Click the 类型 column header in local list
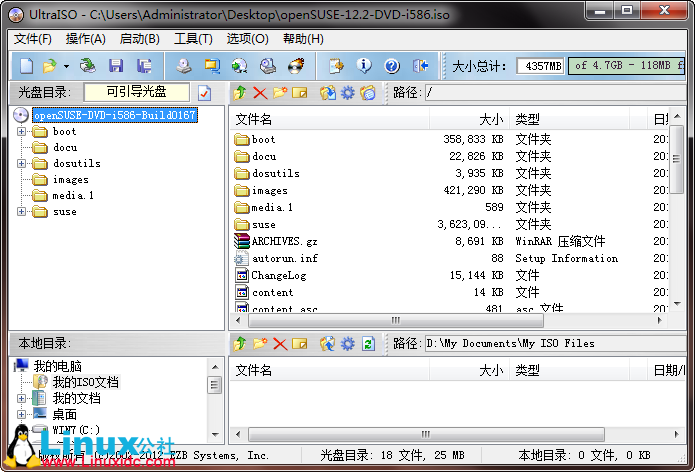This screenshot has width=695, height=472. tap(570, 371)
